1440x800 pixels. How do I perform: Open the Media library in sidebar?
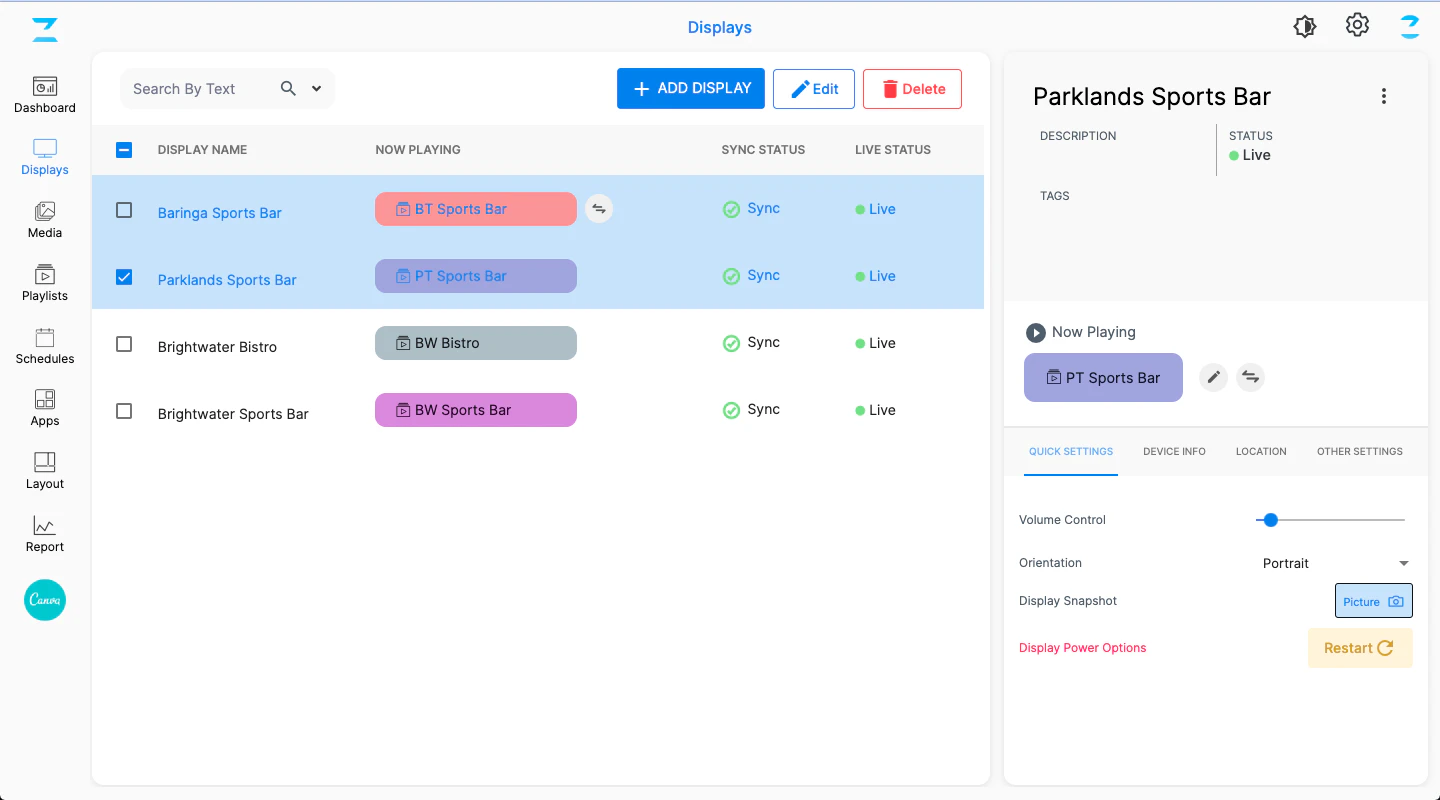click(x=45, y=220)
